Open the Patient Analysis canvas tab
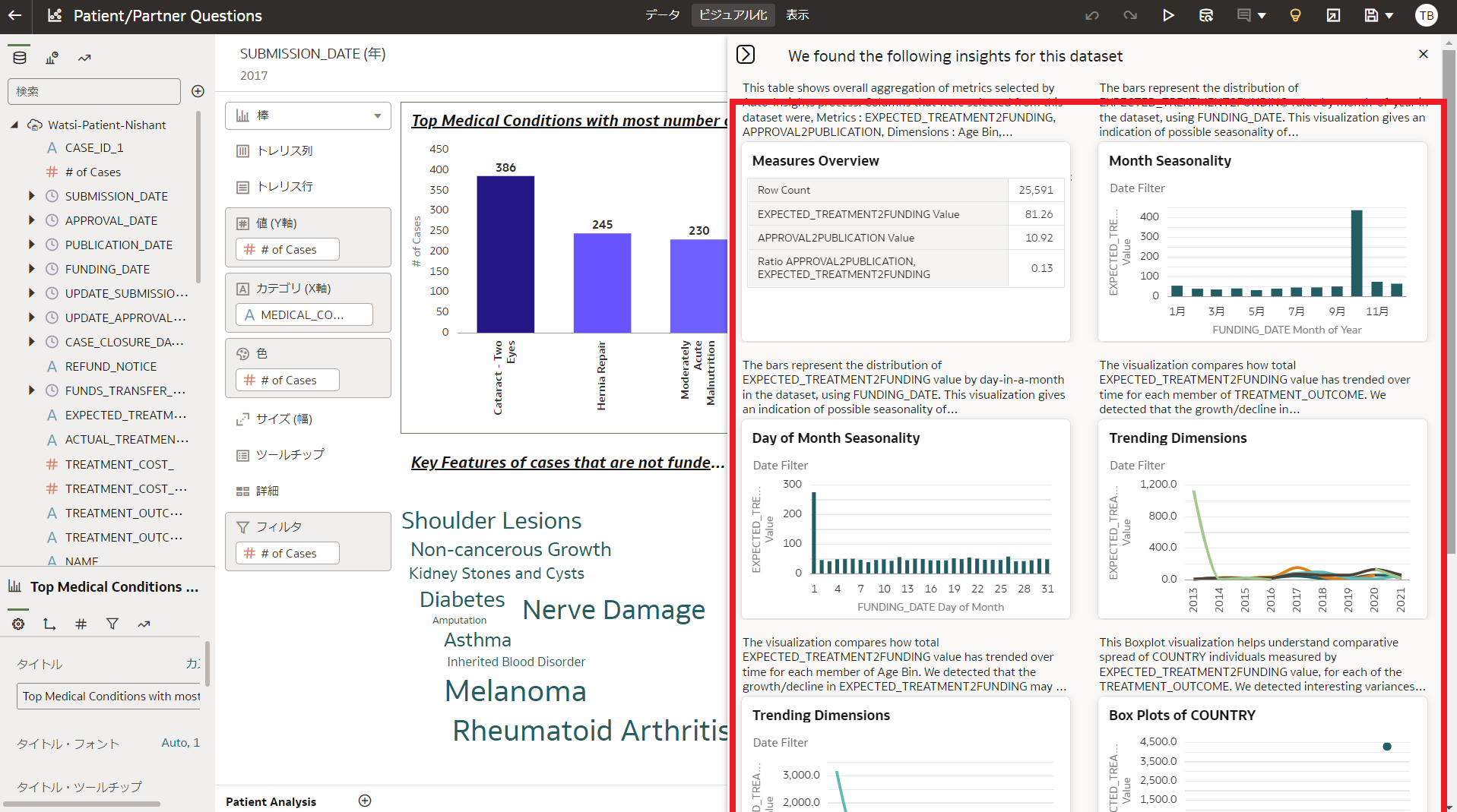Image resolution: width=1457 pixels, height=812 pixels. 271,801
